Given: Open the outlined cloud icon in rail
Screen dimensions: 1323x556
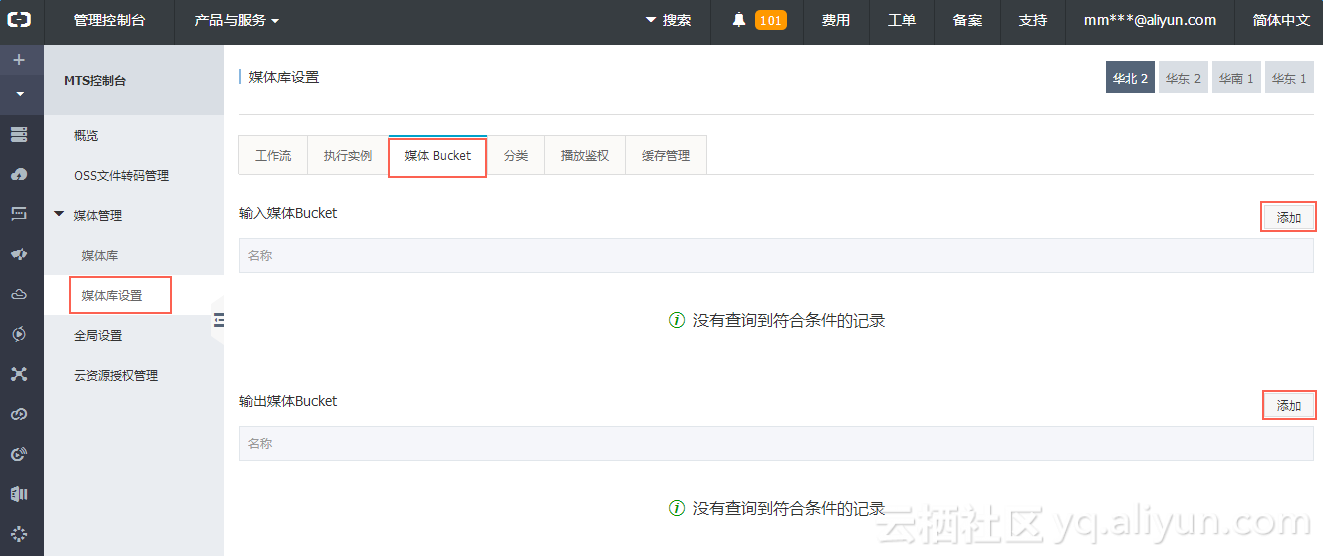Looking at the screenshot, I should click(x=19, y=294).
